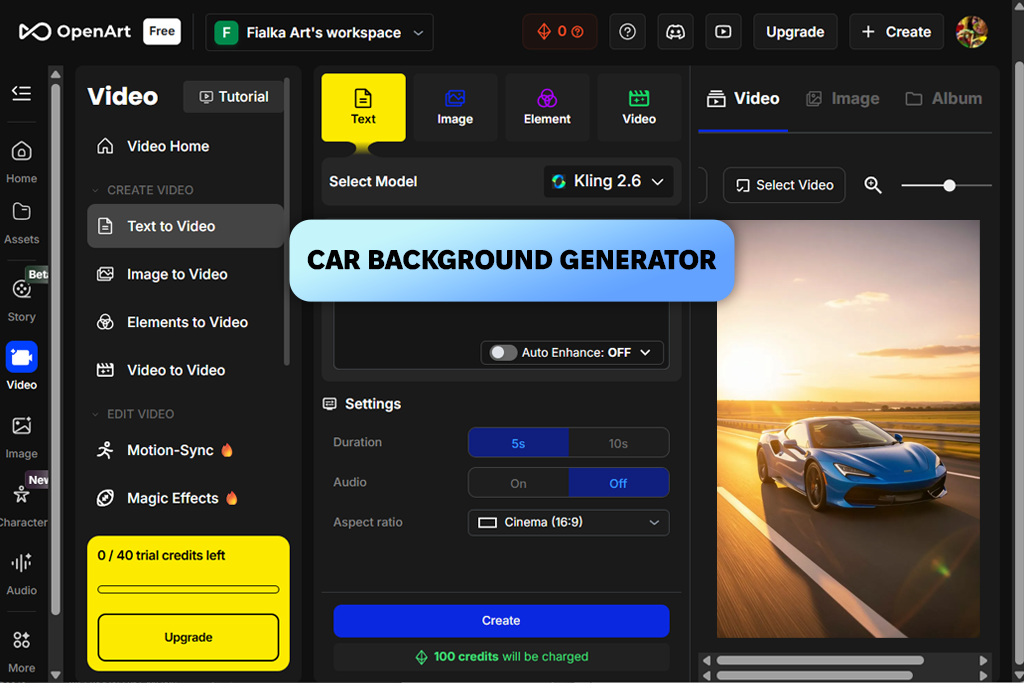Select Video to Video
This screenshot has width=1024, height=683.
coord(185,370)
